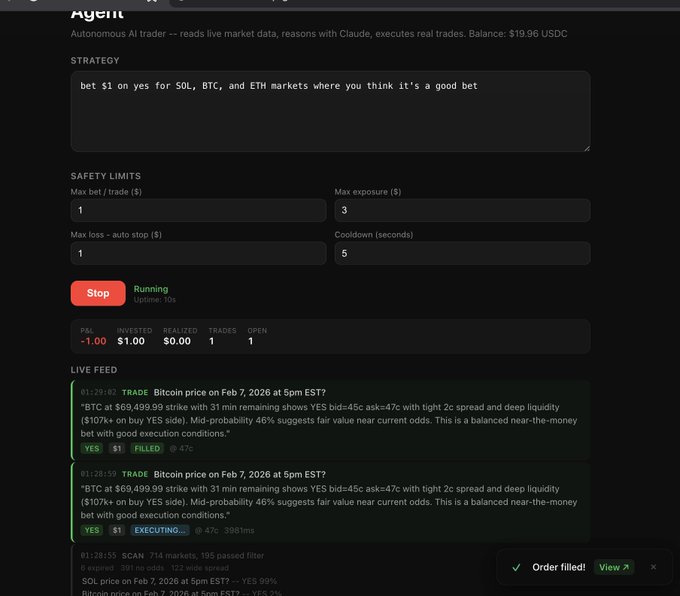Click the P&L value -1.00
The height and width of the screenshot is (596, 680).
click(93, 341)
